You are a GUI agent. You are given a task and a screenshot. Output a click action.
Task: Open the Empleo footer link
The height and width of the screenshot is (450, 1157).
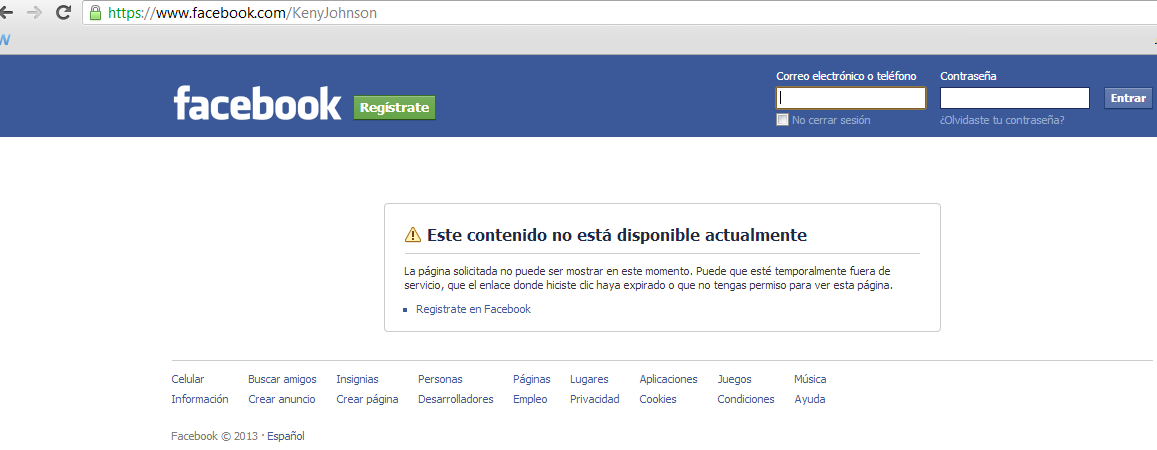coord(530,399)
